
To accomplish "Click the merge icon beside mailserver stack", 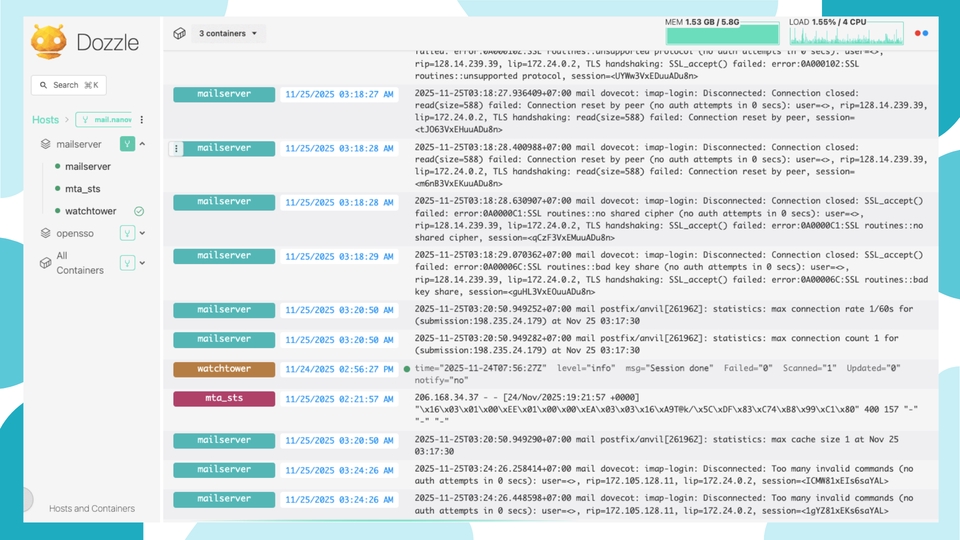I will tap(127, 144).
